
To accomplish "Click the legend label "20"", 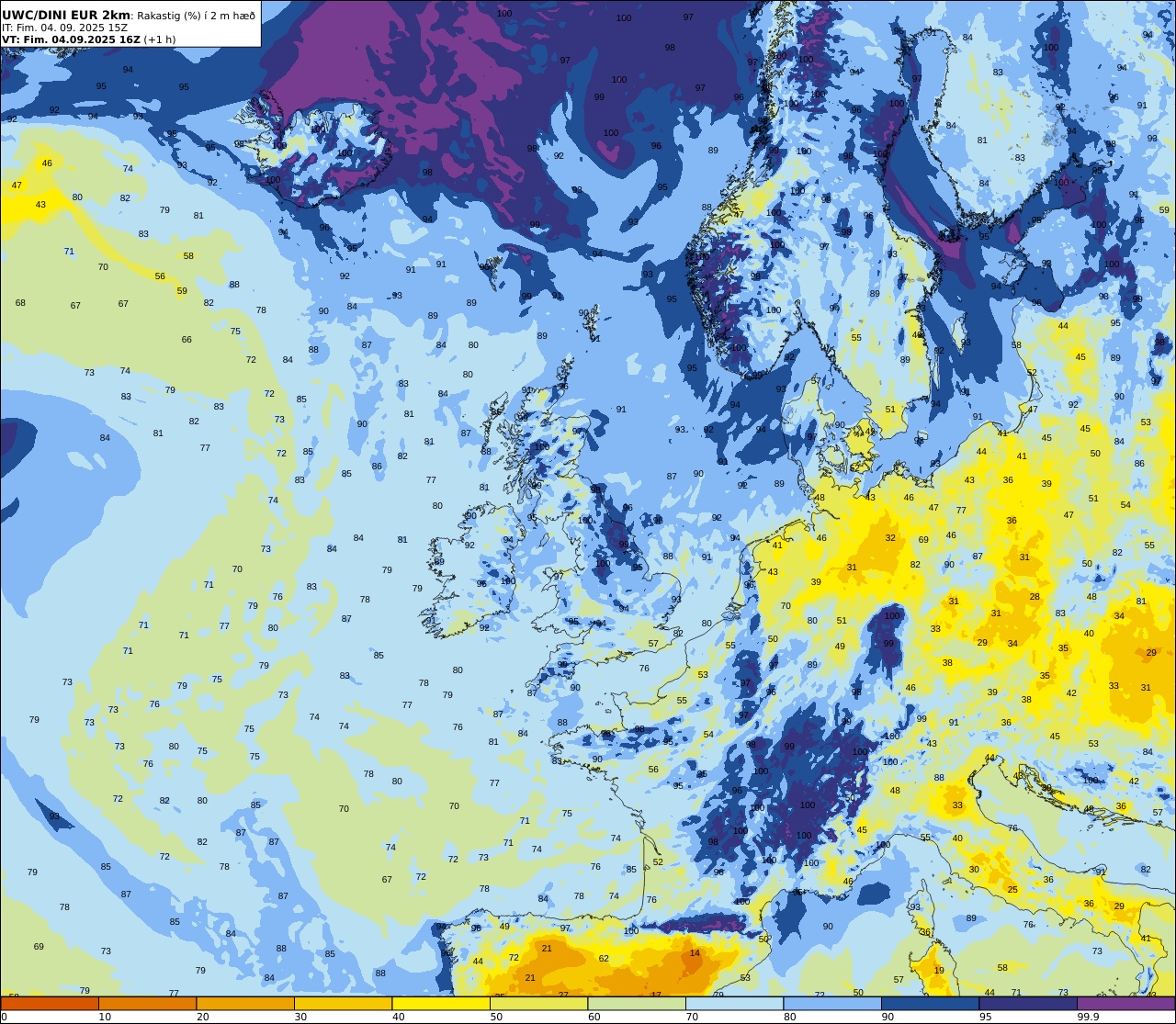I will click(x=202, y=1017).
